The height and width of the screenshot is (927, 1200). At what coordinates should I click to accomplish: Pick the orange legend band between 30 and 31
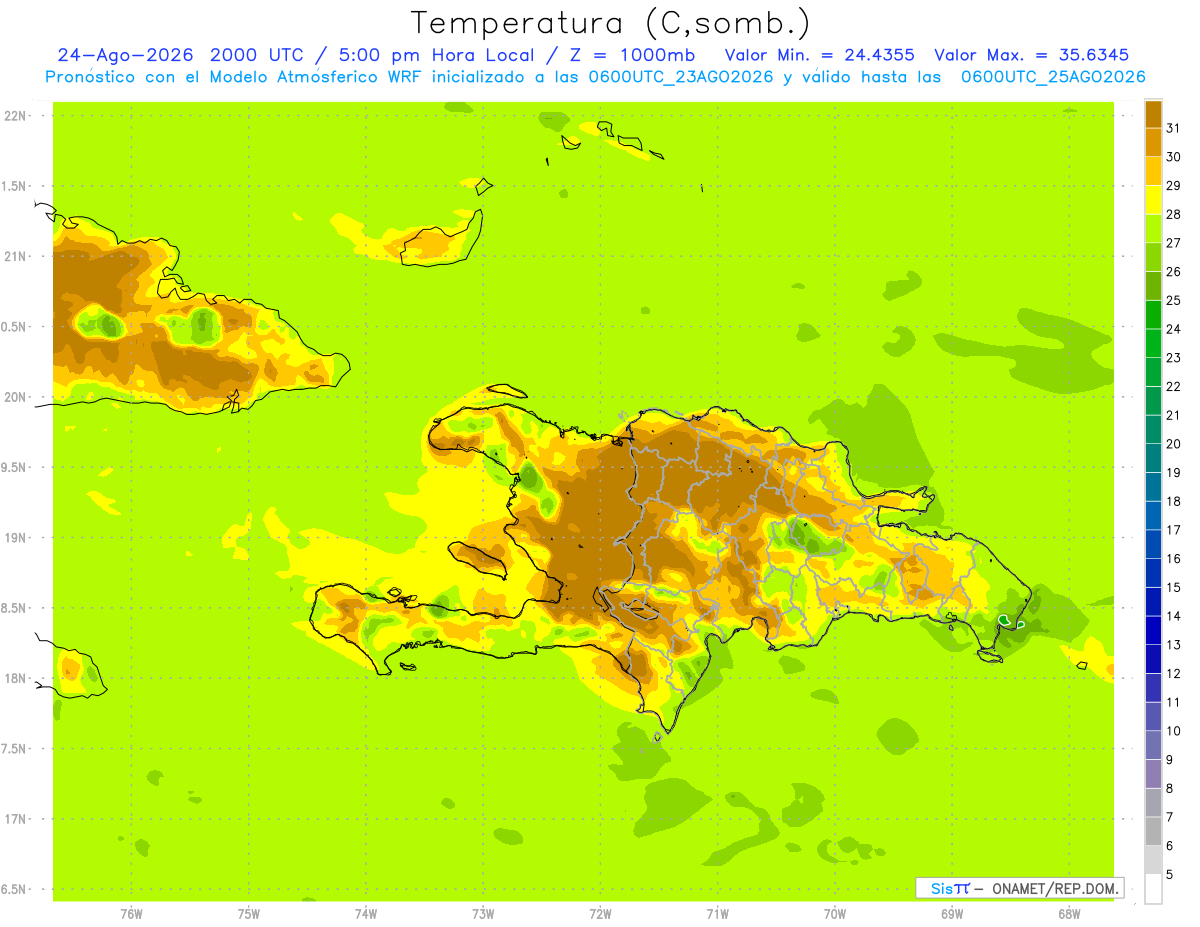[1153, 142]
